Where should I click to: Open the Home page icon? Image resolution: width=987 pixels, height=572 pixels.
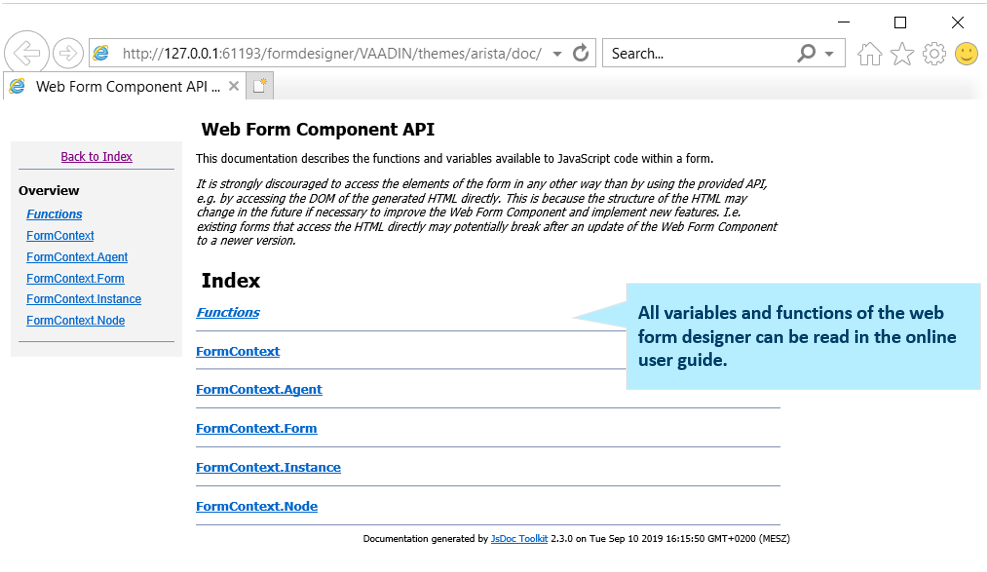coord(869,54)
